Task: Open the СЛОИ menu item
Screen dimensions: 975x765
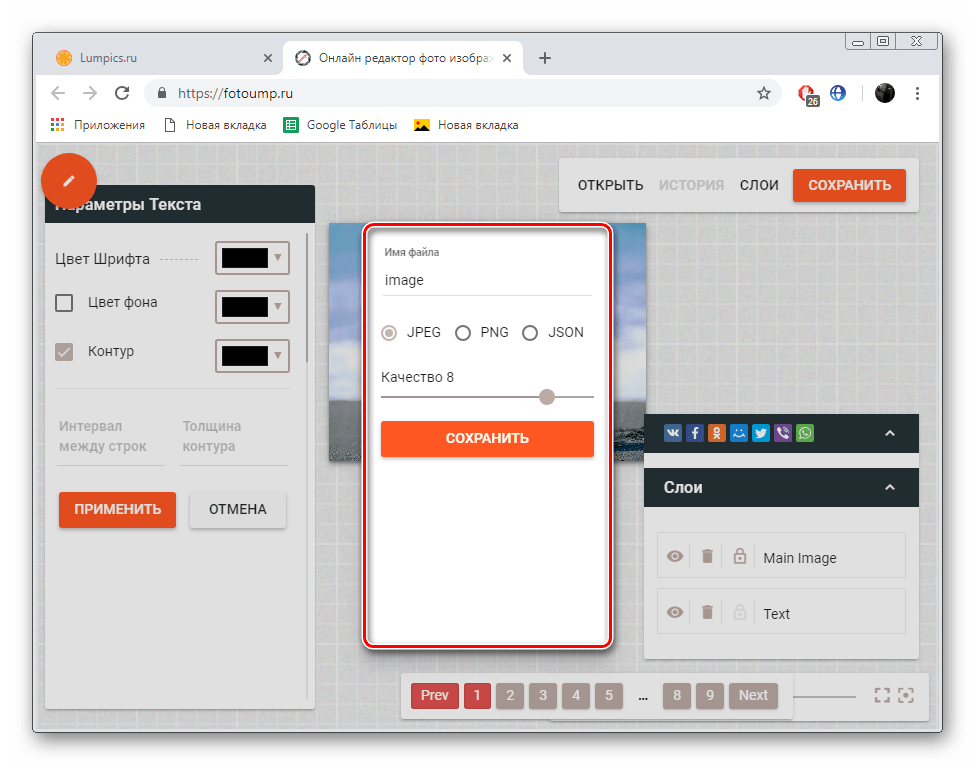Action: [759, 185]
